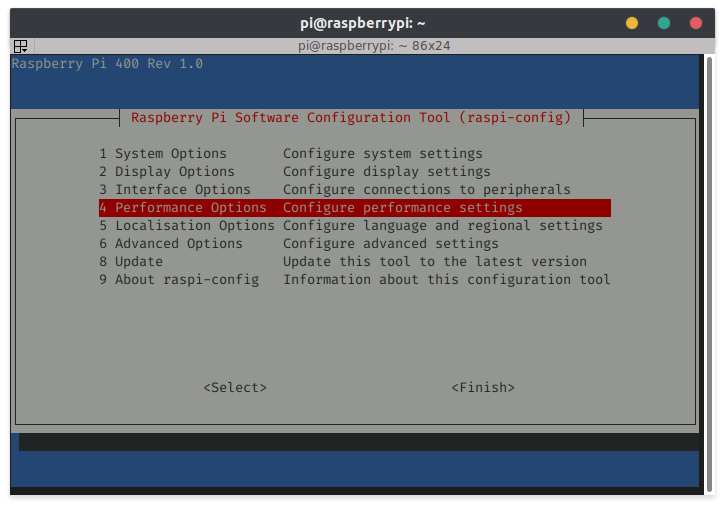Click the 'Raspberry Pi 400 Rev 1.0' text

(107, 64)
